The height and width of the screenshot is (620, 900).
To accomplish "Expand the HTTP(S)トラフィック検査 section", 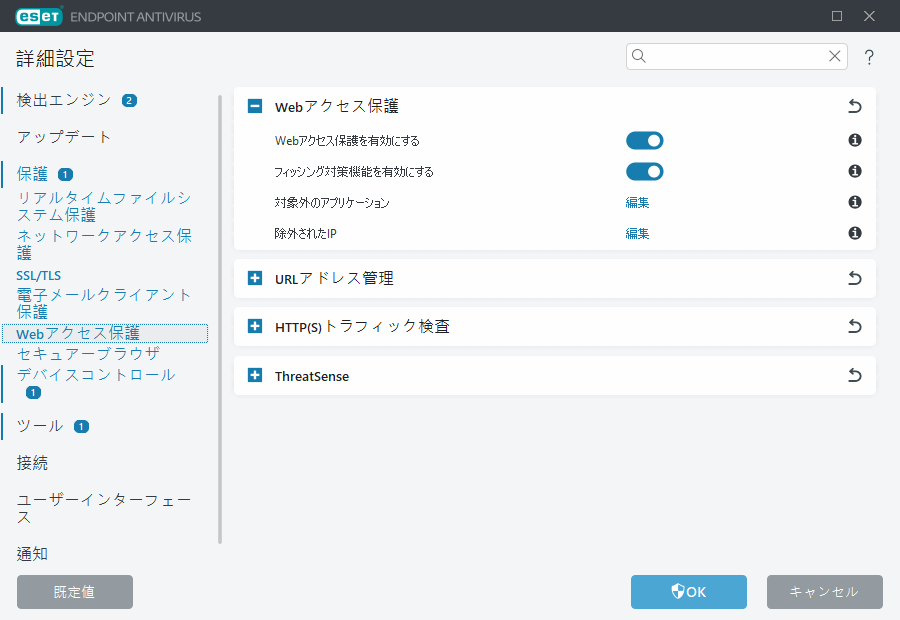I will tap(254, 326).
